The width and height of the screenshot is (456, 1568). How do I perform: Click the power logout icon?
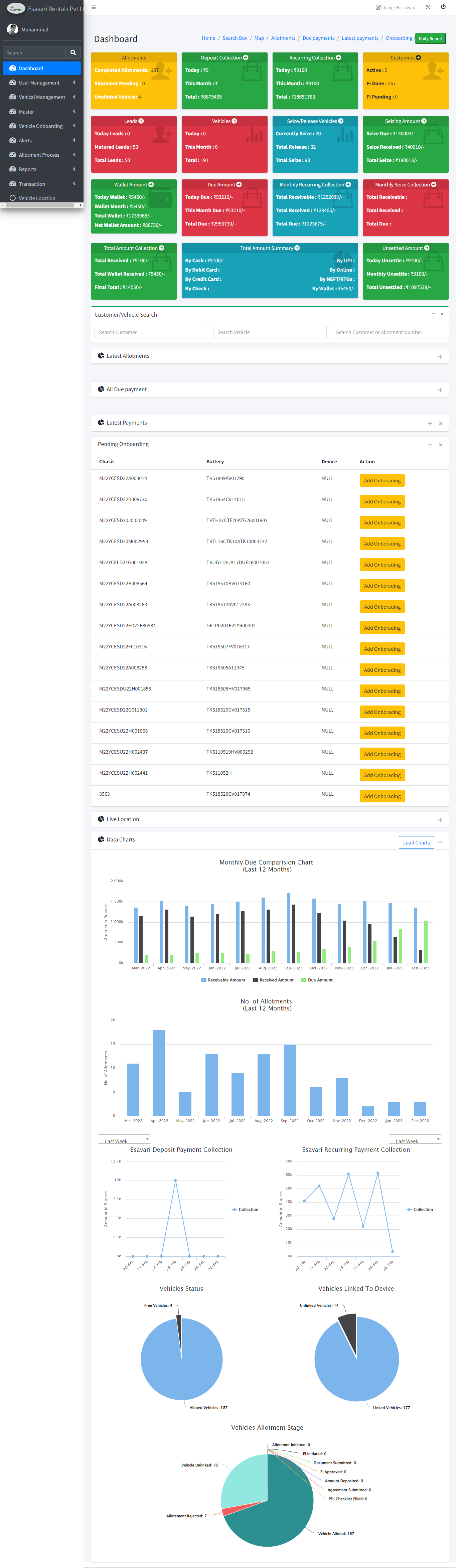pos(443,7)
